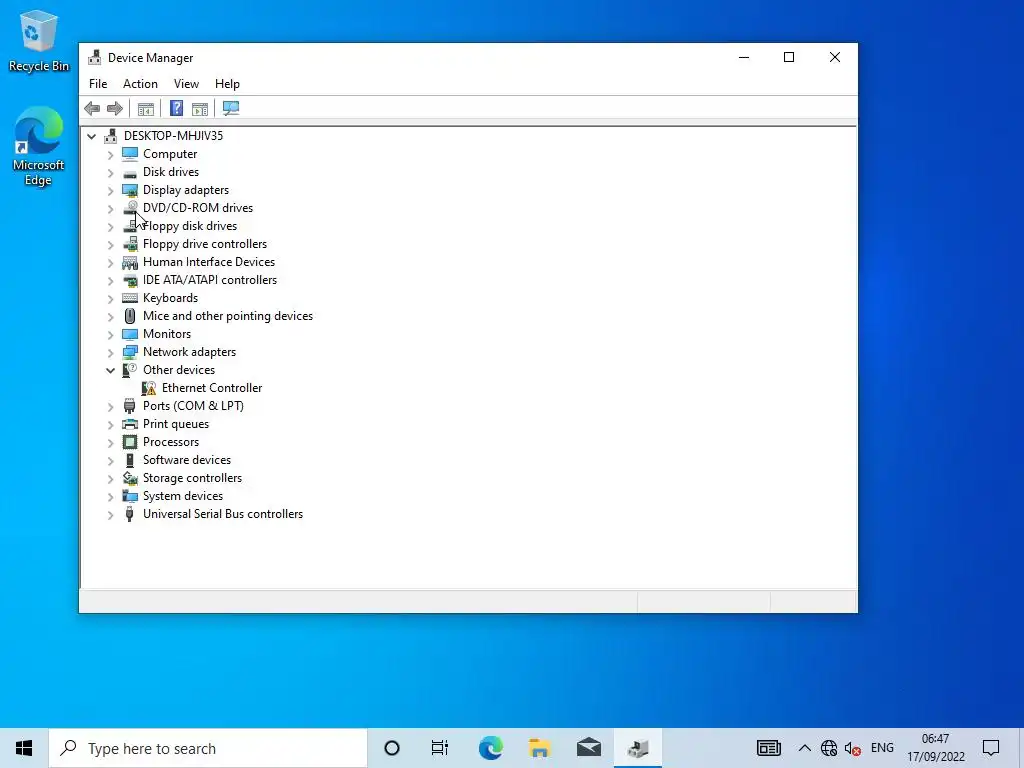Click Scan for hardware changes icon

tap(231, 108)
